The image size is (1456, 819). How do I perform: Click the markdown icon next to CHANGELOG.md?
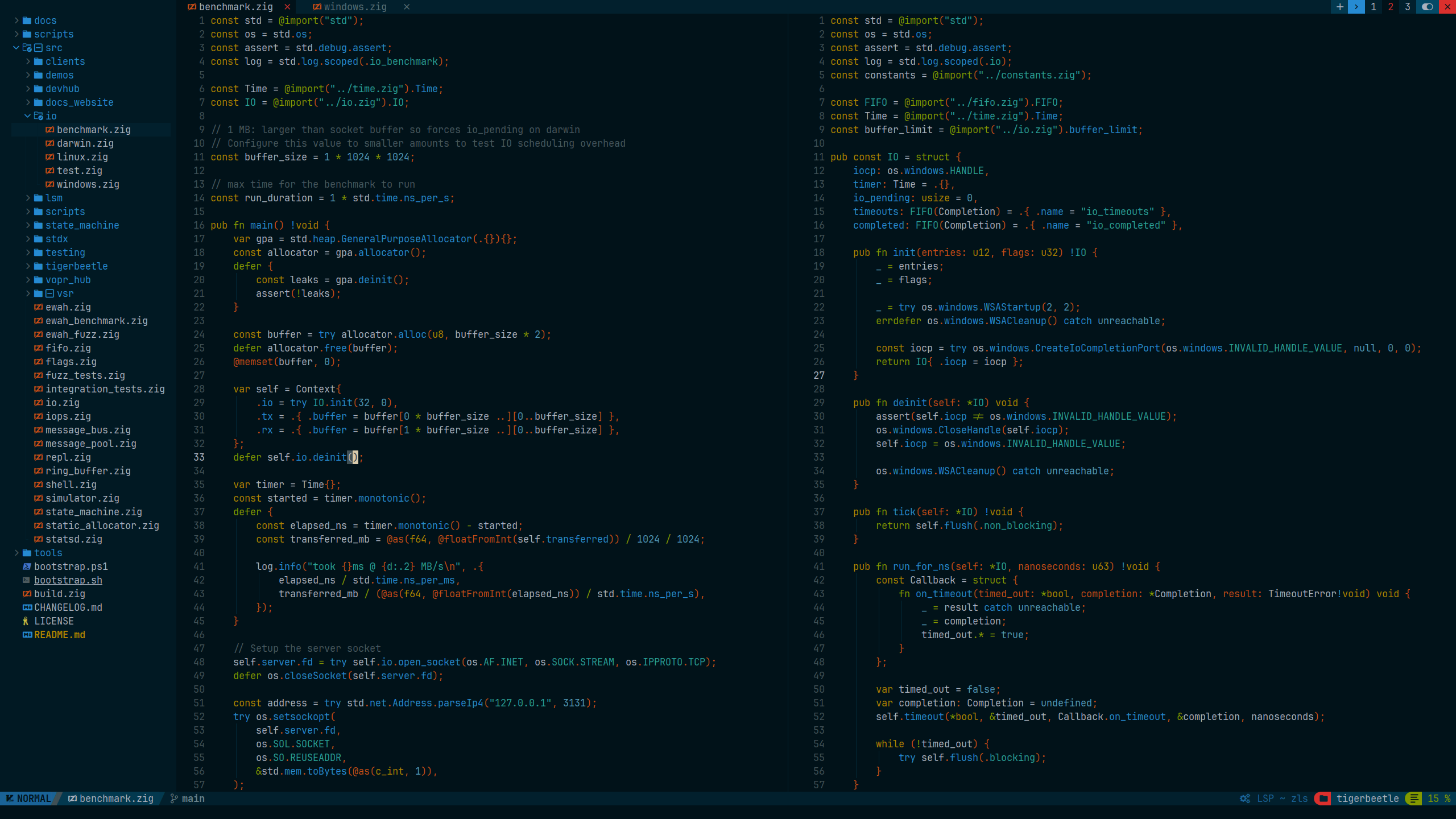coord(27,607)
